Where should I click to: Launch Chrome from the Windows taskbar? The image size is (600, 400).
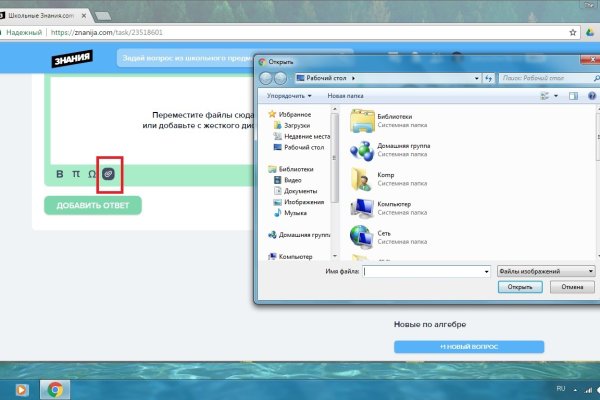click(x=54, y=389)
